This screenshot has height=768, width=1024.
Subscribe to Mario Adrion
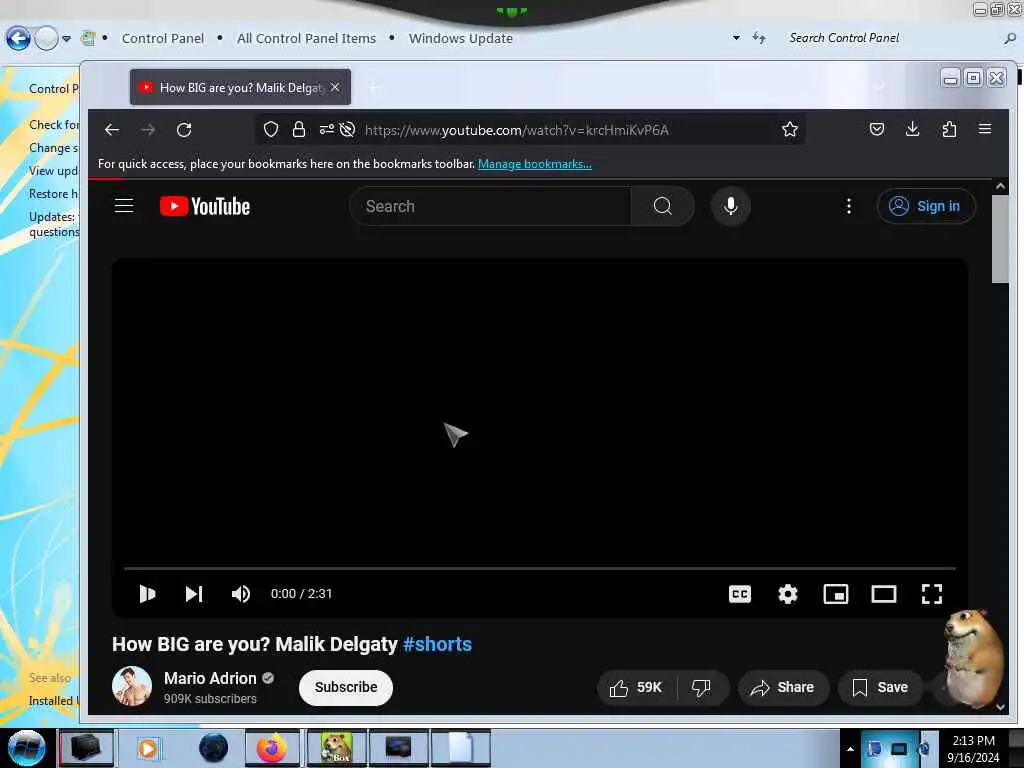tap(345, 687)
